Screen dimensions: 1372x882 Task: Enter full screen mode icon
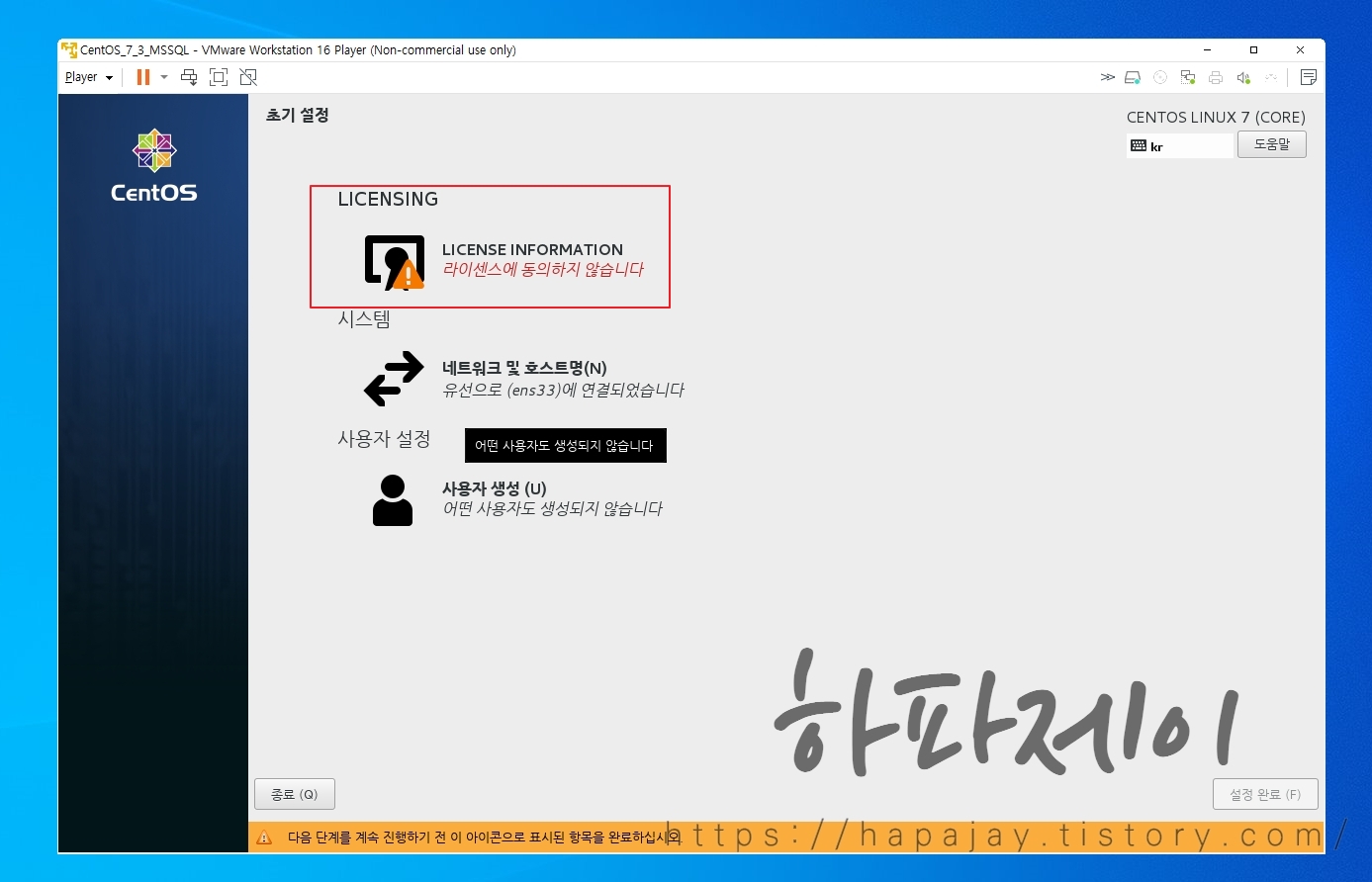click(219, 77)
